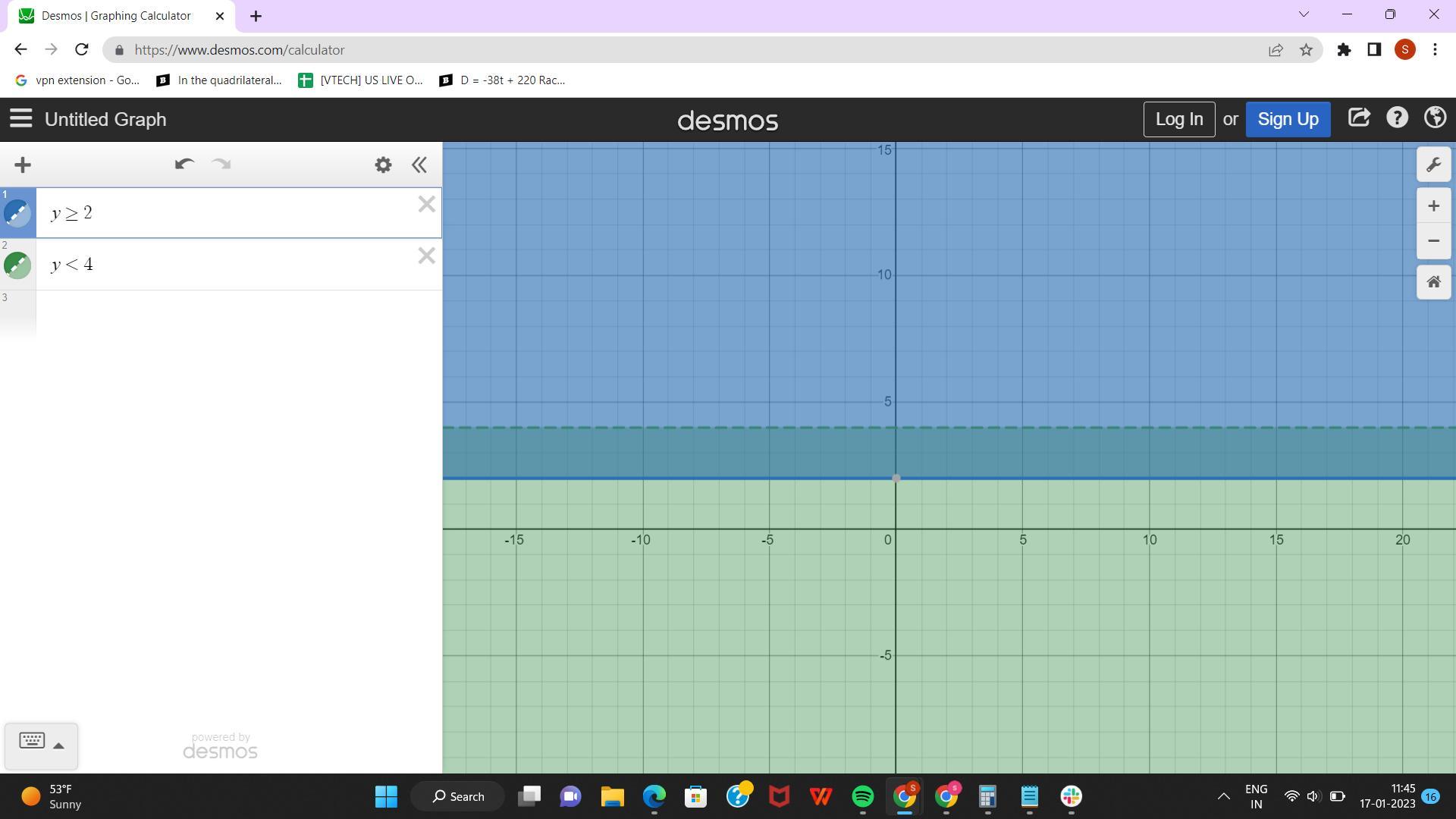Toggle visibility of y ≥ 2 inequality
The width and height of the screenshot is (1456, 819).
point(17,213)
